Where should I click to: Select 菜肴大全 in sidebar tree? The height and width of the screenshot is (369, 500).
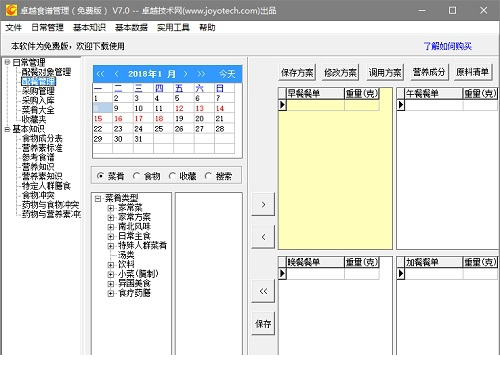tap(38, 110)
